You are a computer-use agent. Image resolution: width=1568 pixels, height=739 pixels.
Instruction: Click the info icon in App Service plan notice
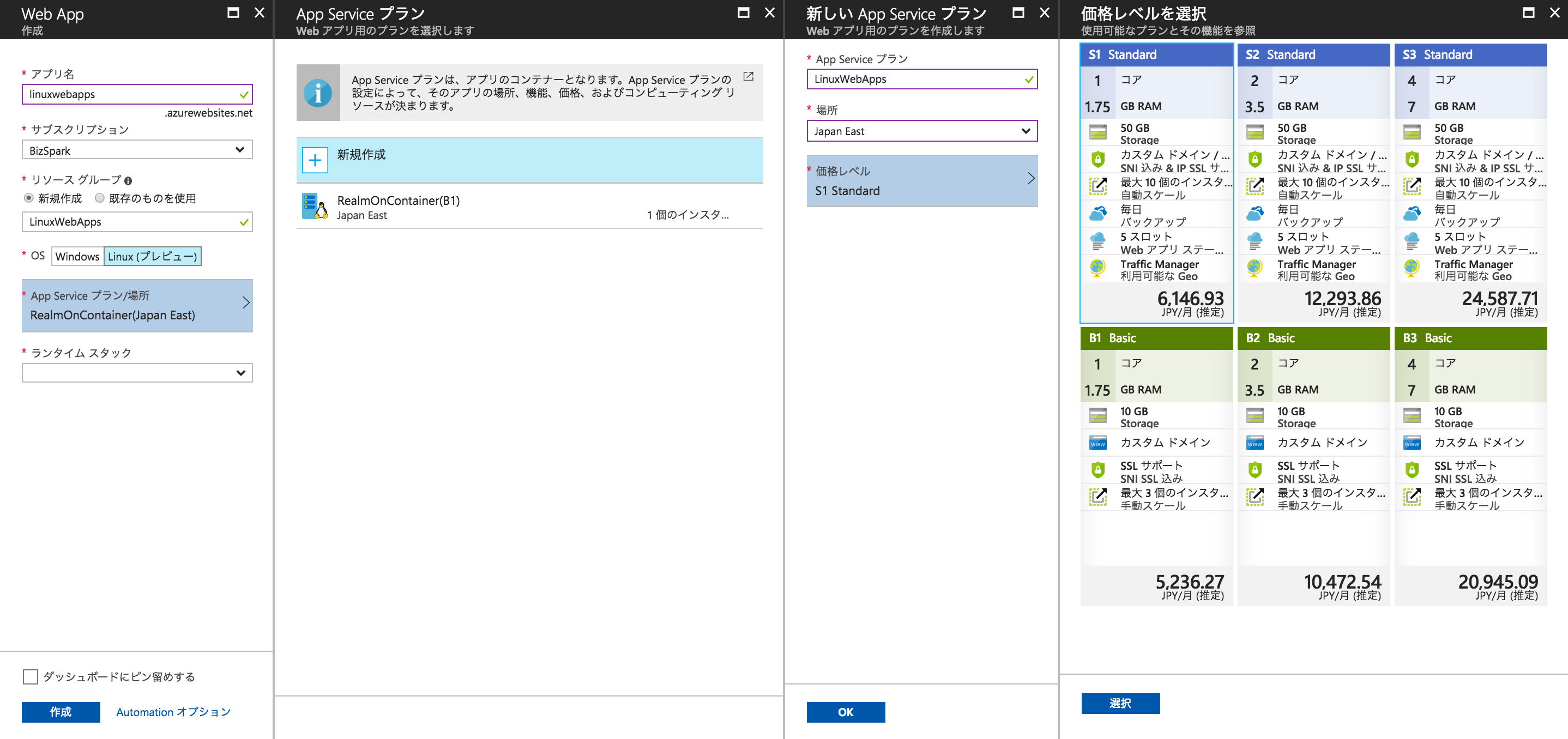tap(318, 93)
